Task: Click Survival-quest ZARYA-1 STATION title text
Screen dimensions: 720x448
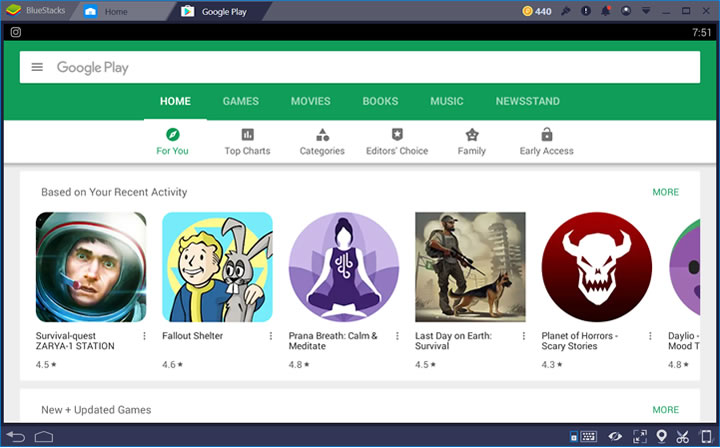Action: [75, 341]
